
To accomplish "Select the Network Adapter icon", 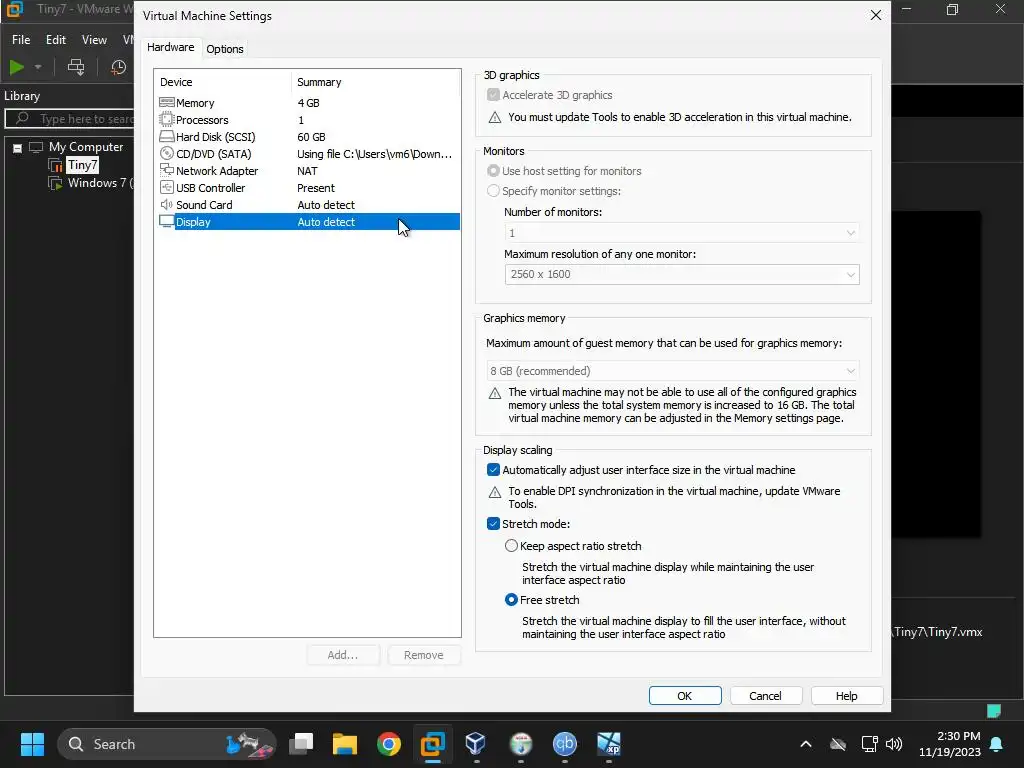I will pos(167,170).
